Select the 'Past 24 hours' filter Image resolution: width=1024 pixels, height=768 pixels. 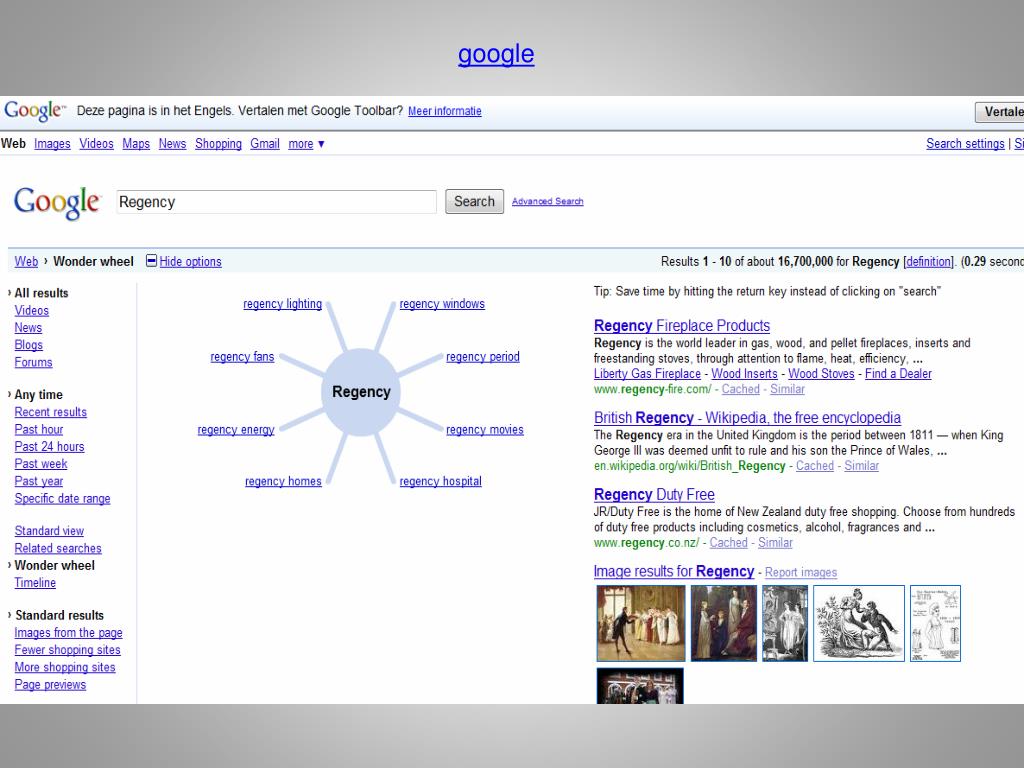49,447
